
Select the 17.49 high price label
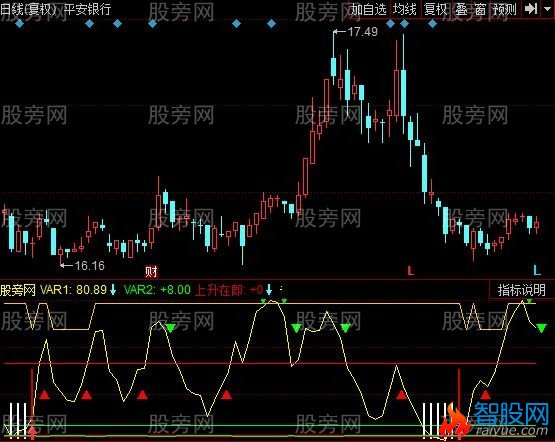pyautogui.click(x=363, y=32)
